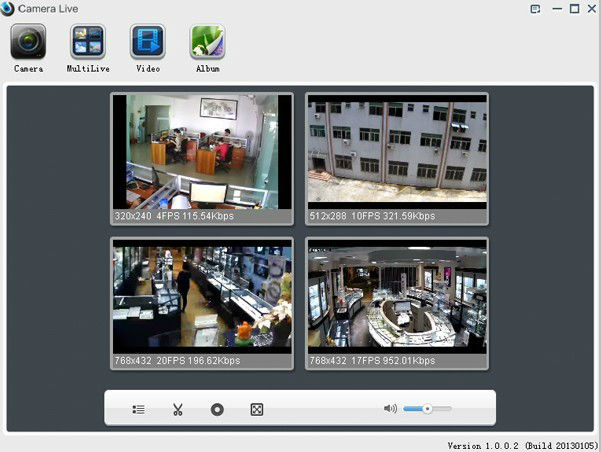Start recording with the record button

tap(217, 409)
